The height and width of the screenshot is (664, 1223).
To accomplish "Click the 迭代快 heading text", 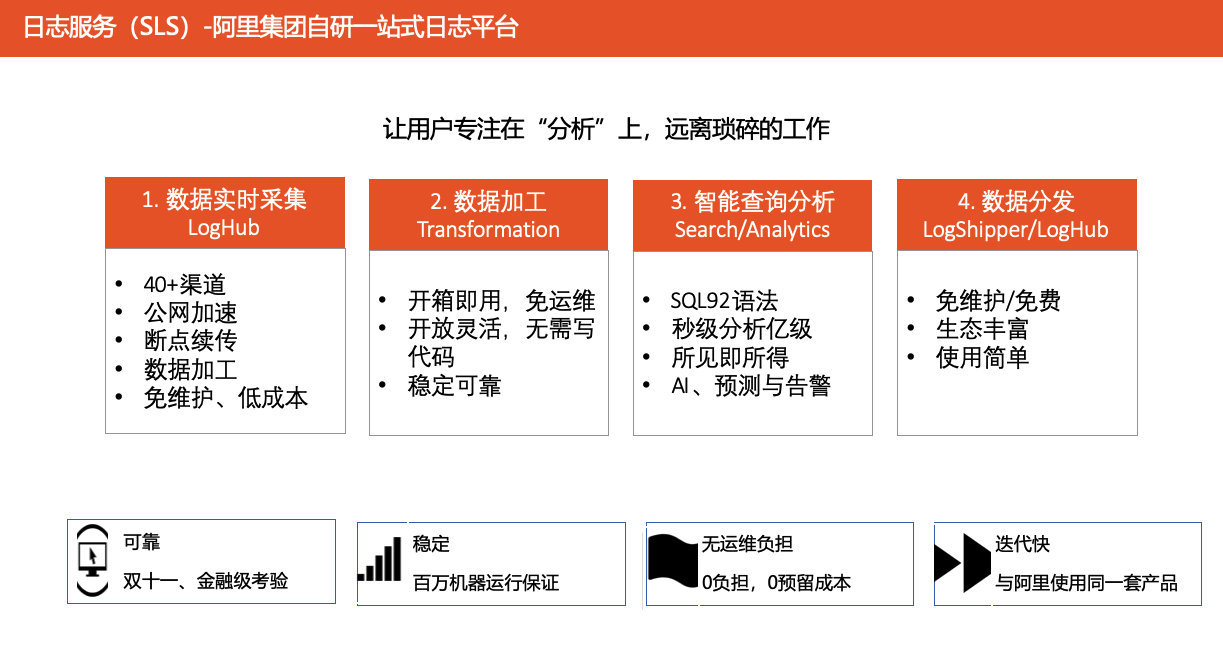I will [x=1022, y=544].
